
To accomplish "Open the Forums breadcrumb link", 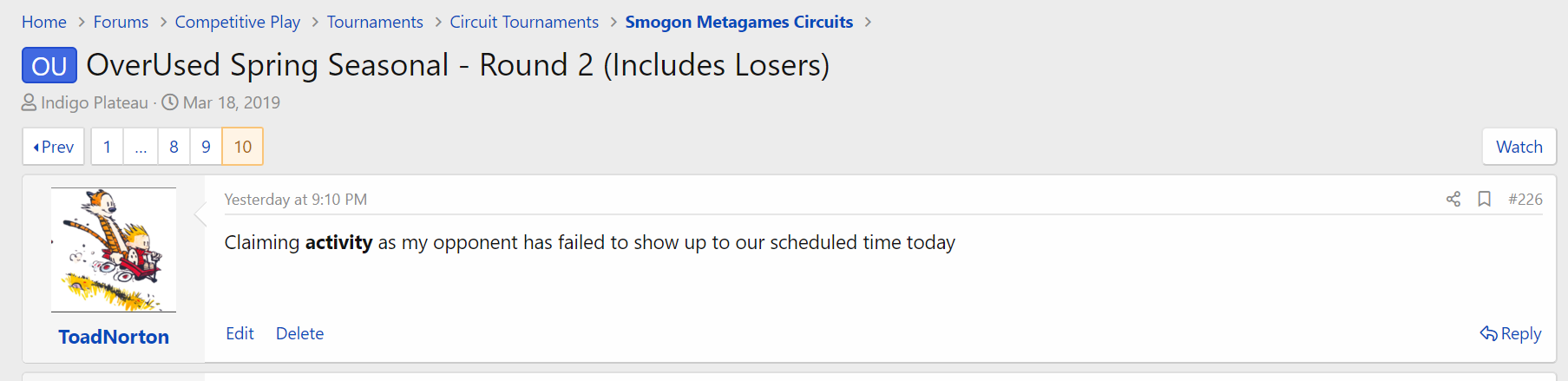I will point(121,23).
